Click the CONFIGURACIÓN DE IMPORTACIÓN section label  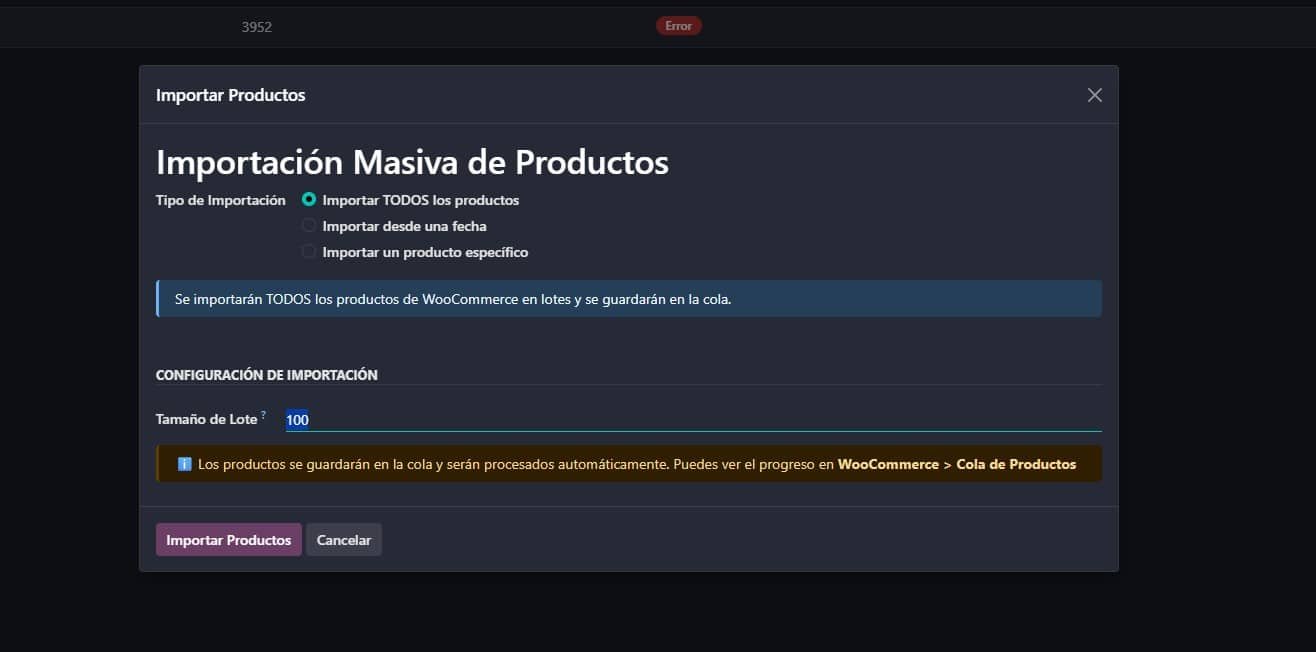coord(266,374)
